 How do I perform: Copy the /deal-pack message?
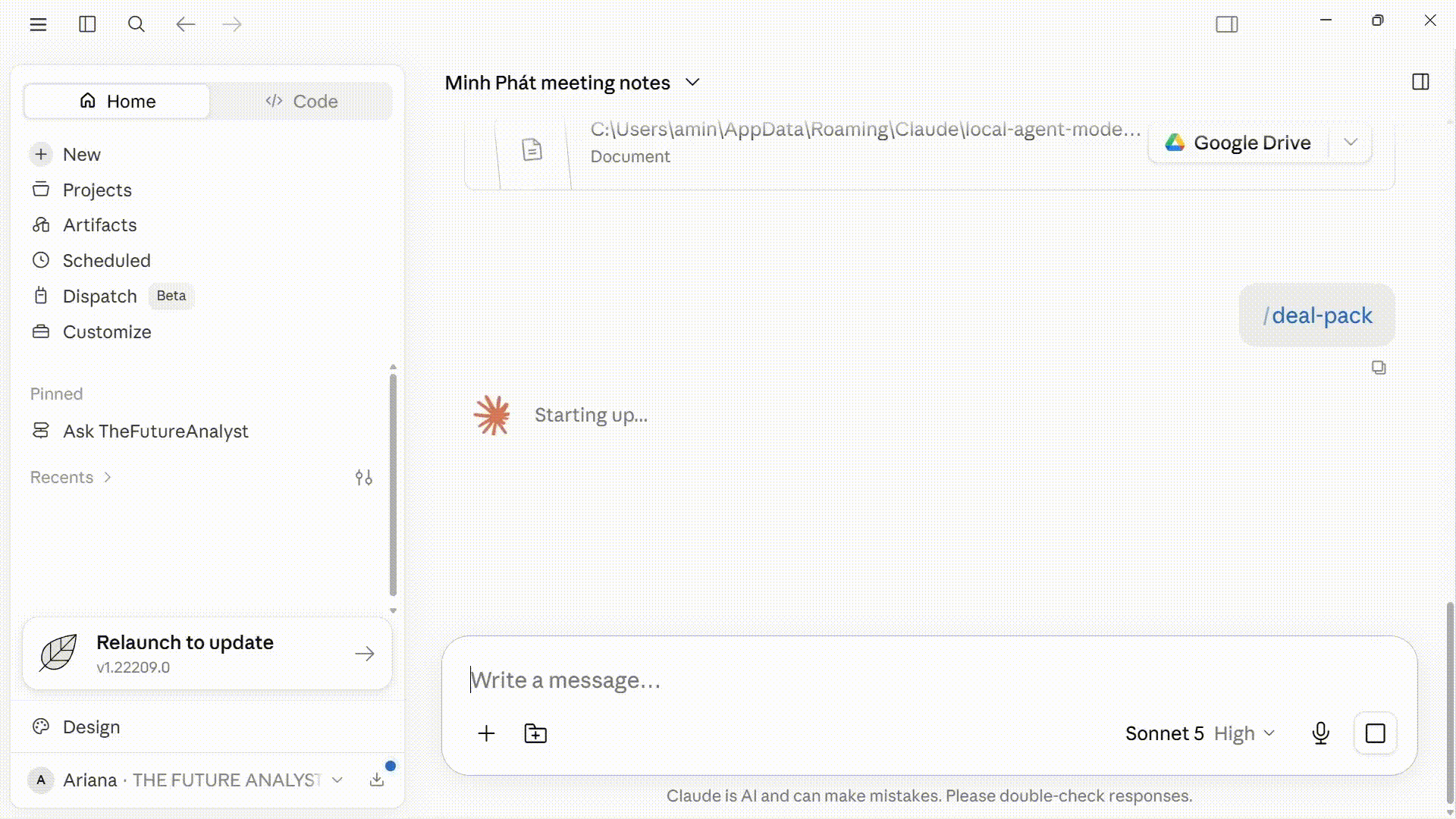pos(1379,368)
